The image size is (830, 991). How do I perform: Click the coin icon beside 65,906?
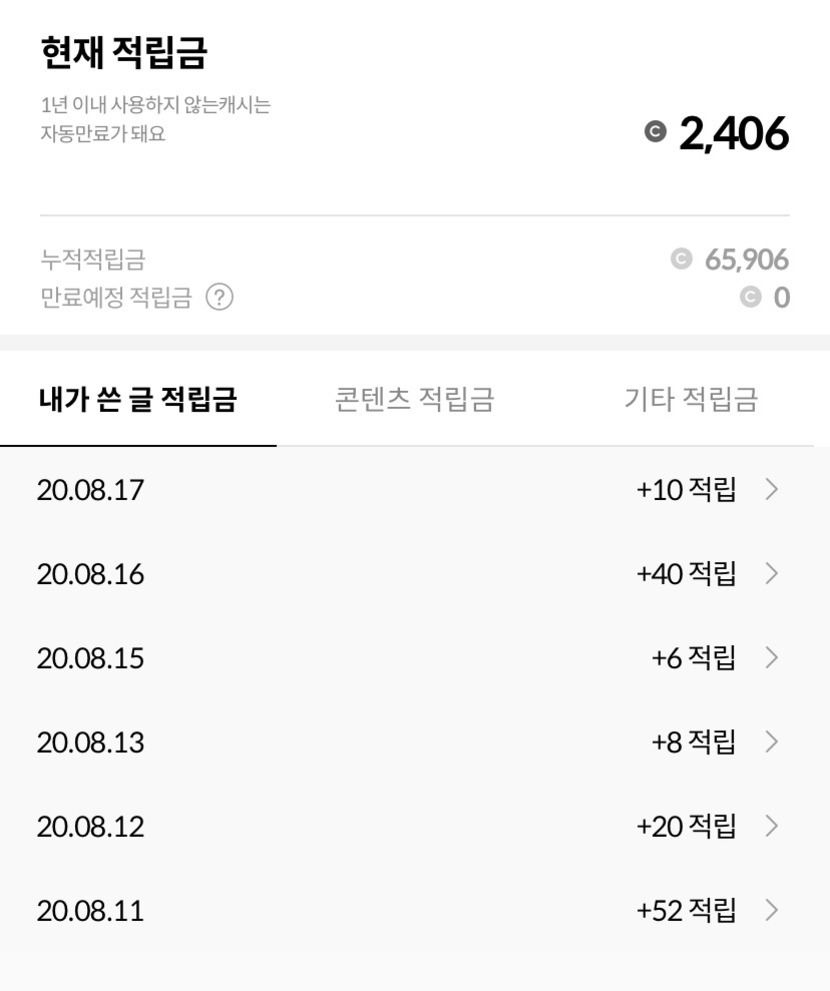pyautogui.click(x=681, y=260)
